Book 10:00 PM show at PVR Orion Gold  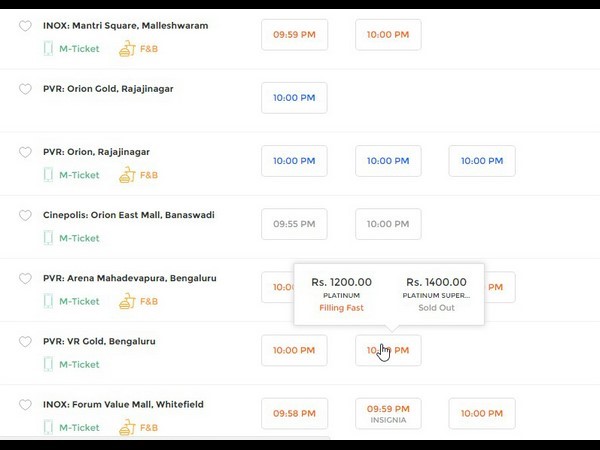pos(294,98)
